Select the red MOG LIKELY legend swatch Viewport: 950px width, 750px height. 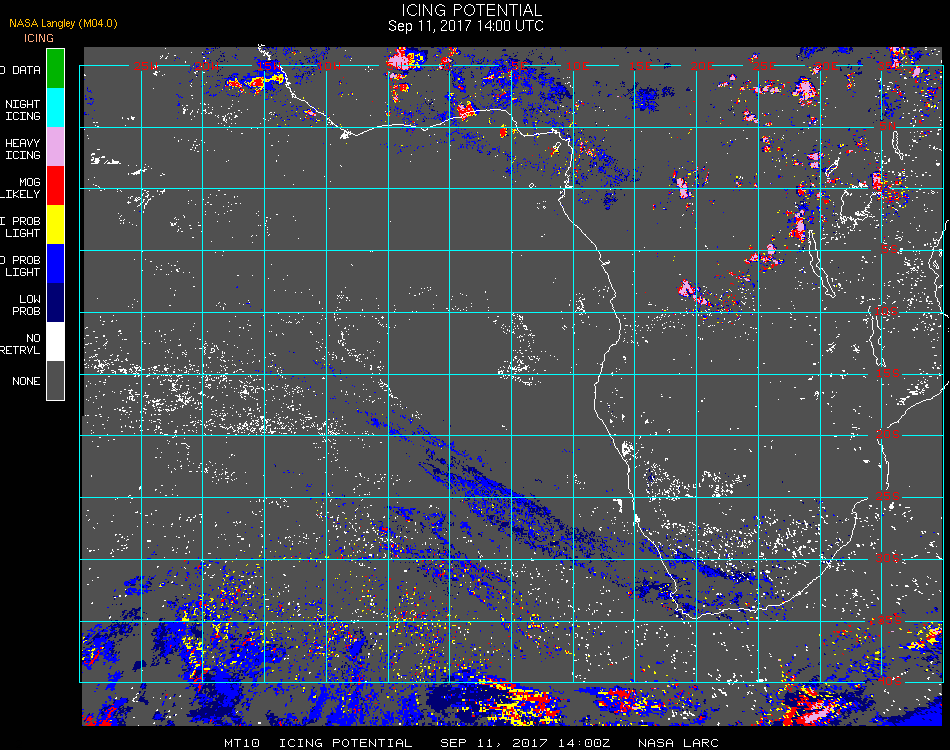(x=55, y=185)
